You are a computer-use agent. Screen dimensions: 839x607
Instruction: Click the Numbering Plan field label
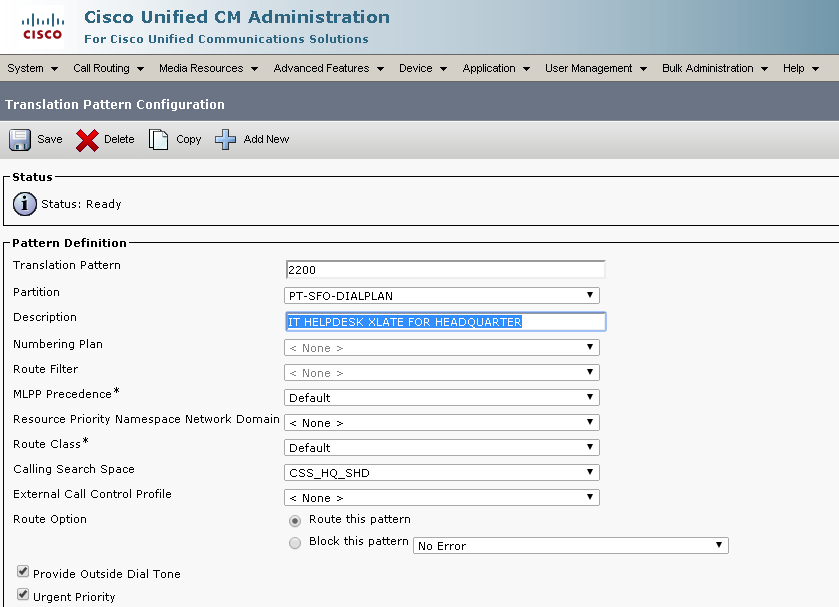click(58, 344)
